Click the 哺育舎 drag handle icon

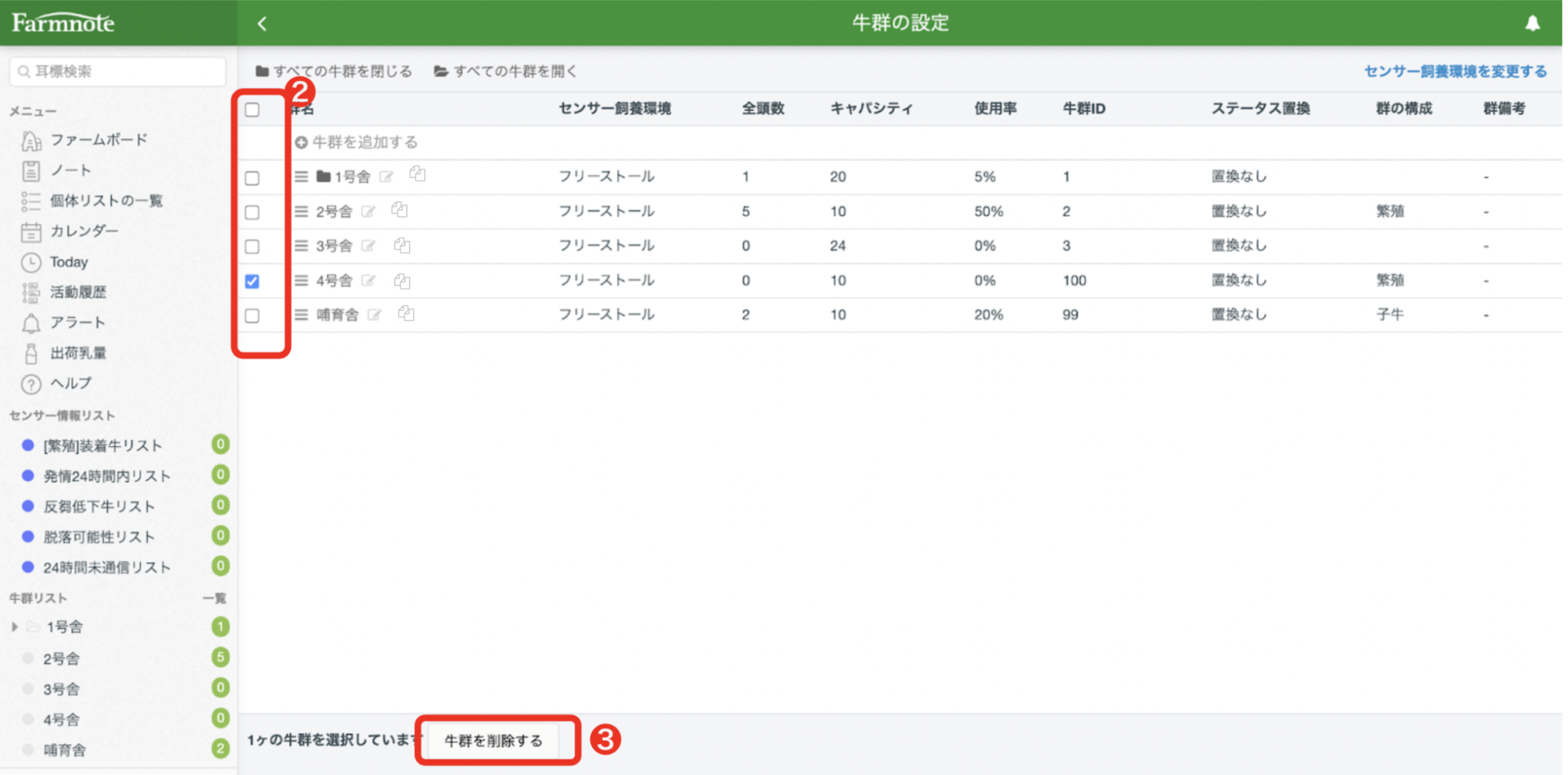pyautogui.click(x=302, y=315)
